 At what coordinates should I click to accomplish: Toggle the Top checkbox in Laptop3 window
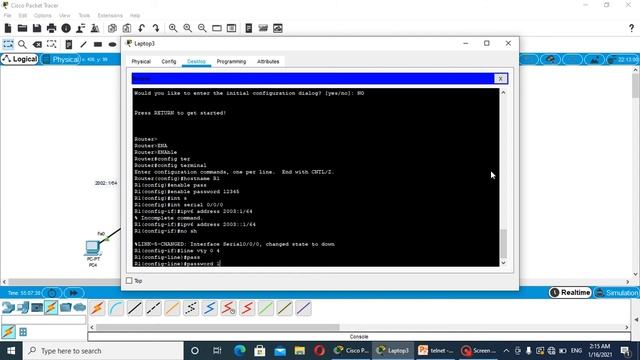click(x=129, y=281)
